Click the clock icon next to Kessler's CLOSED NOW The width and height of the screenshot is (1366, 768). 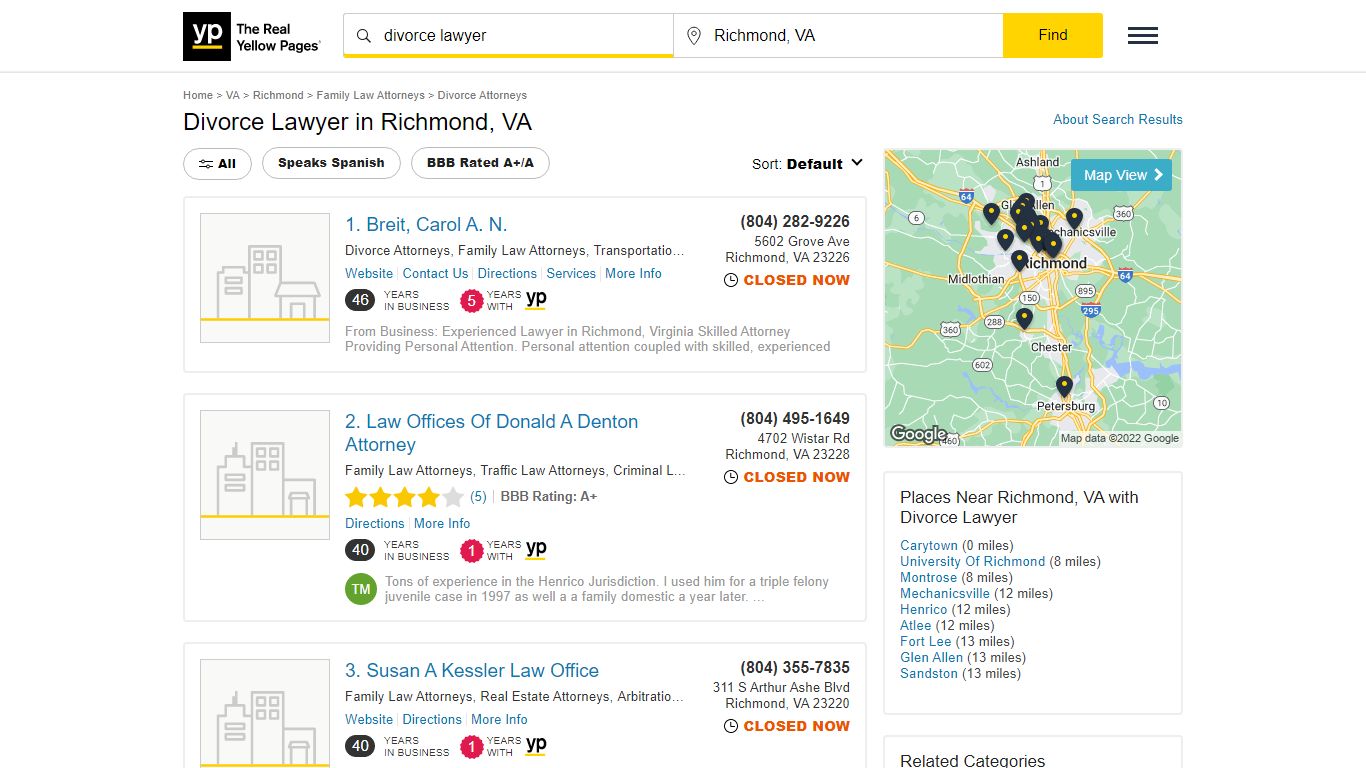[731, 726]
